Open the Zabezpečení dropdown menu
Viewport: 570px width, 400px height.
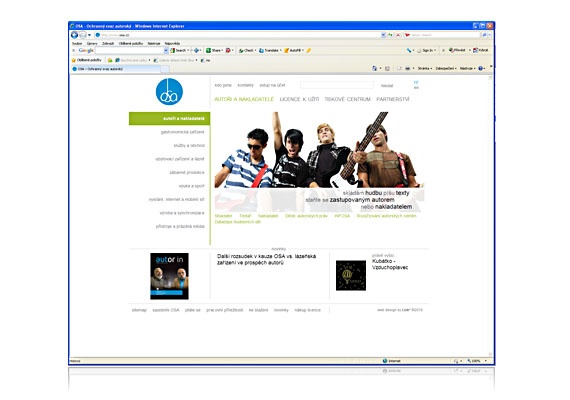(446, 68)
